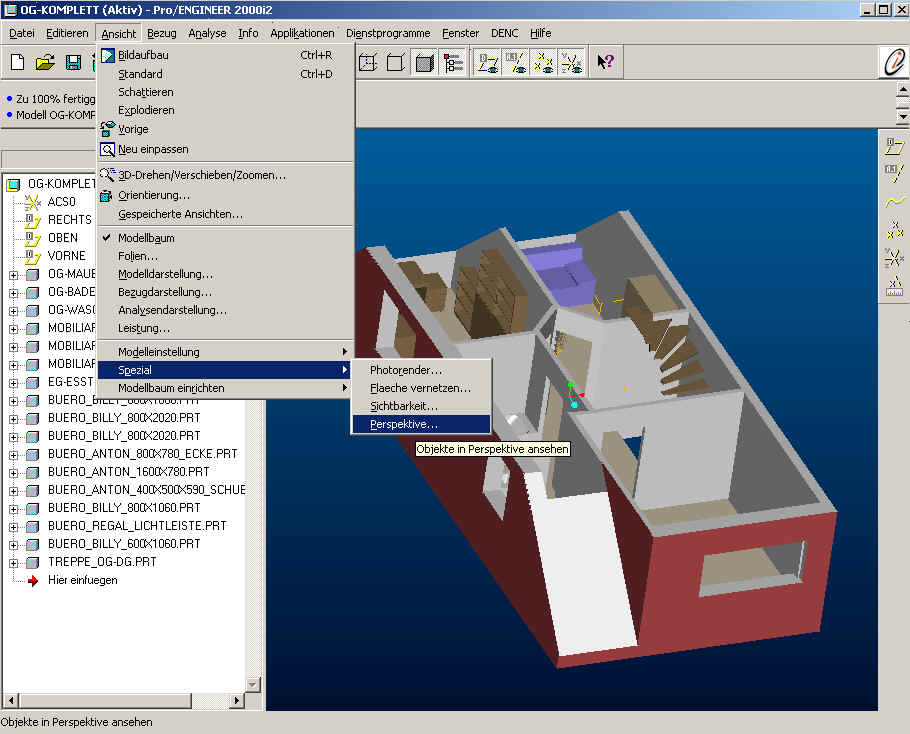The width and height of the screenshot is (910, 734).
Task: Switch to hidden-line display in the top toolbar
Action: (368, 62)
